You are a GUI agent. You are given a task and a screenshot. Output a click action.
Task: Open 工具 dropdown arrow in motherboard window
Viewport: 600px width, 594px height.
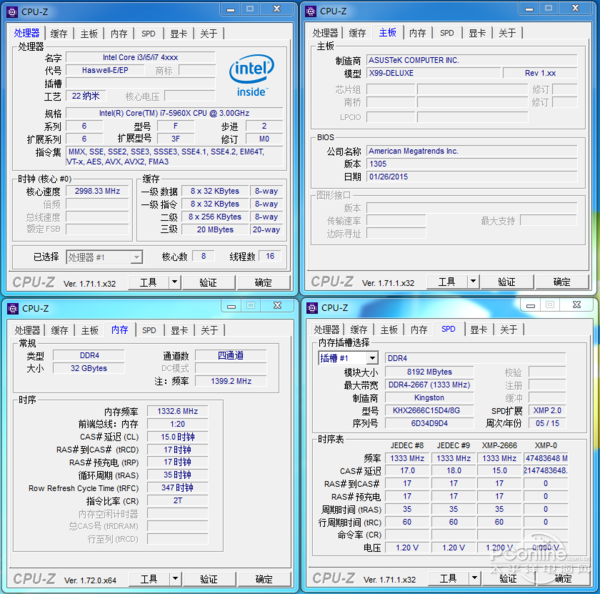coord(473,282)
